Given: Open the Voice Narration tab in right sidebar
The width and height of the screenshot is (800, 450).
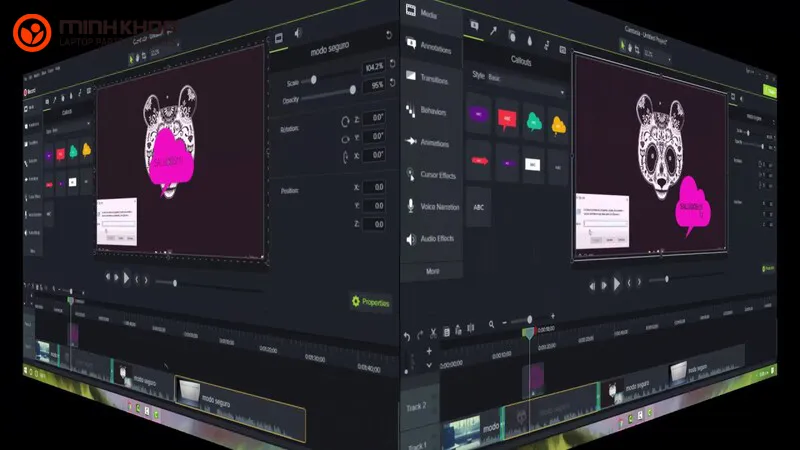Looking at the screenshot, I should pos(431,206).
